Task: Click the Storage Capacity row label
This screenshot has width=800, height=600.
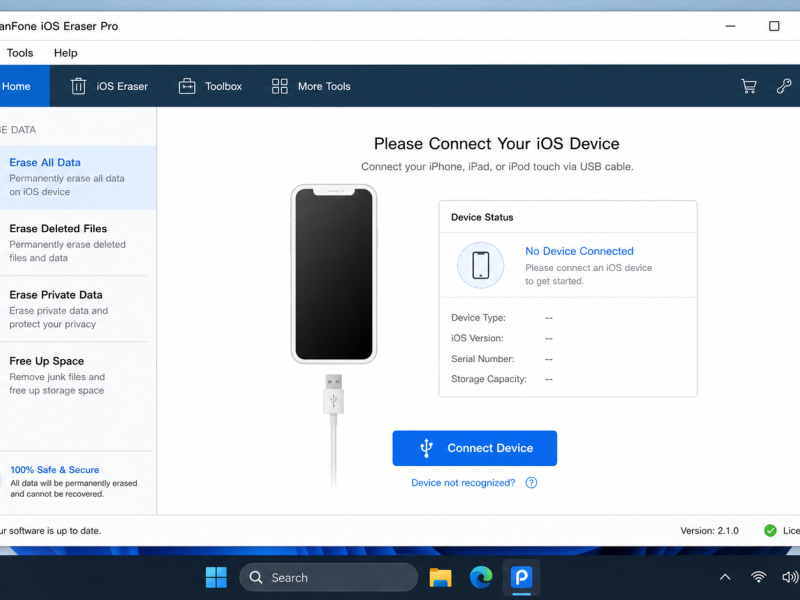Action: pyautogui.click(x=489, y=379)
